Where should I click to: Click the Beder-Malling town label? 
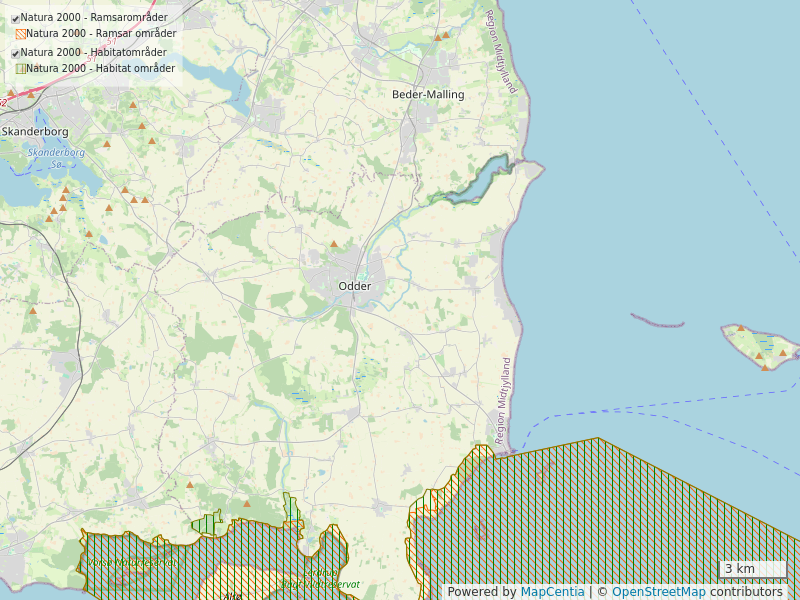pyautogui.click(x=428, y=94)
